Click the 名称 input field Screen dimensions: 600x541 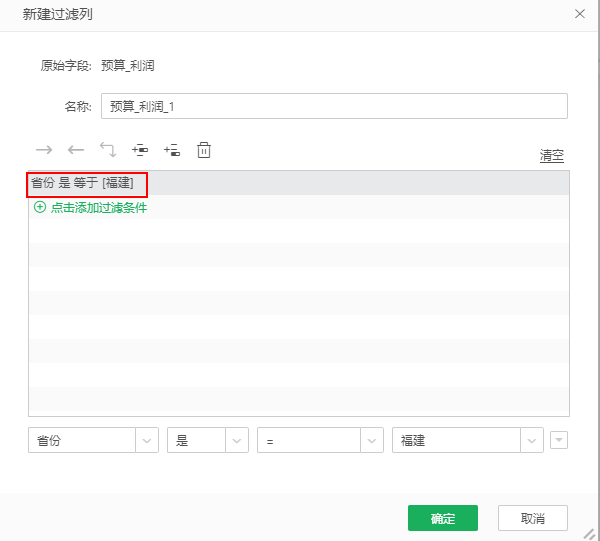pyautogui.click(x=334, y=106)
